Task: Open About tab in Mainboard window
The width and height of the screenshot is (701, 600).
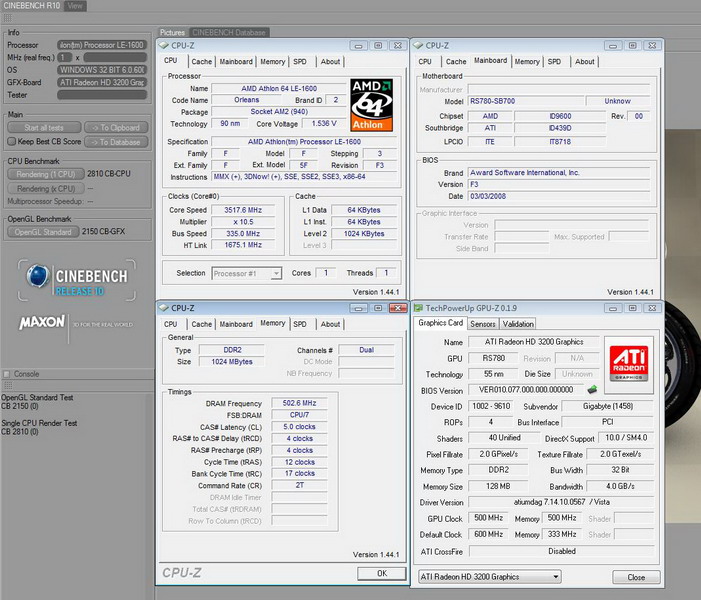Action: (585, 61)
